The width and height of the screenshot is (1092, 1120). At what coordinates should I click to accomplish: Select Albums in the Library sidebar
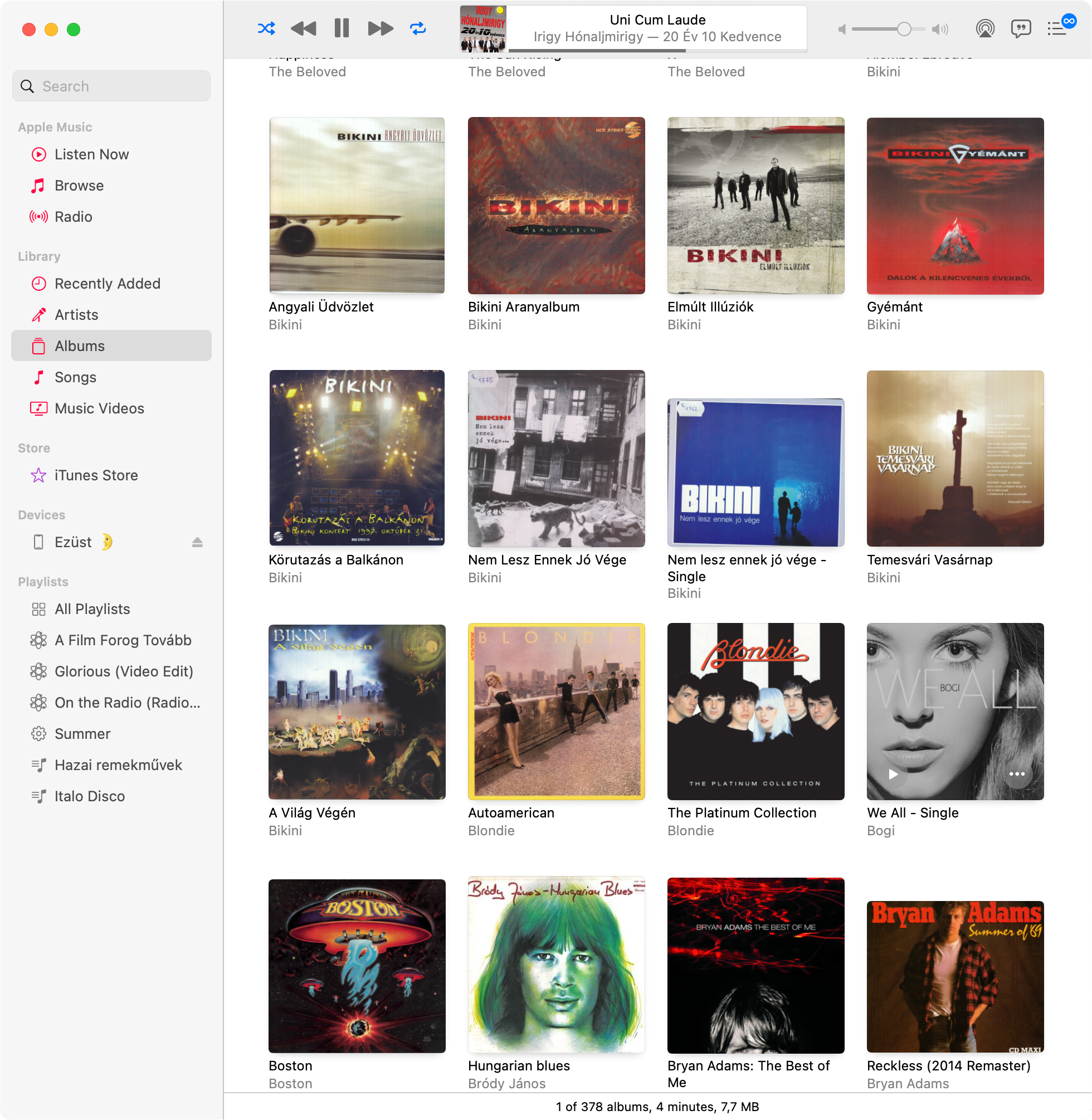click(112, 346)
